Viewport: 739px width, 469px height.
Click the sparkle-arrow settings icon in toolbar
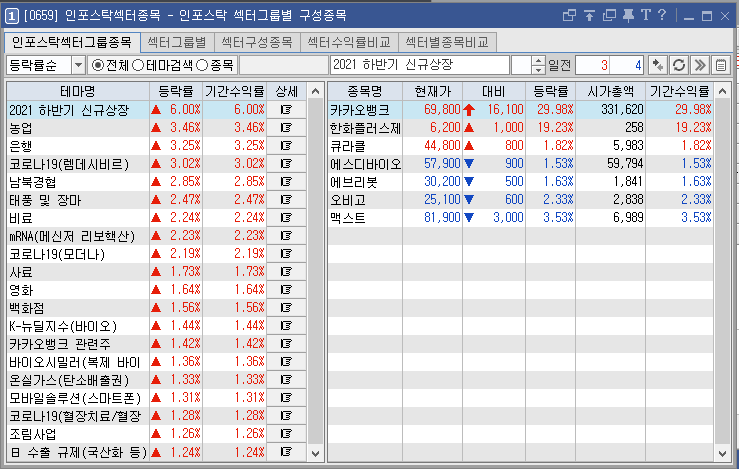coord(657,65)
